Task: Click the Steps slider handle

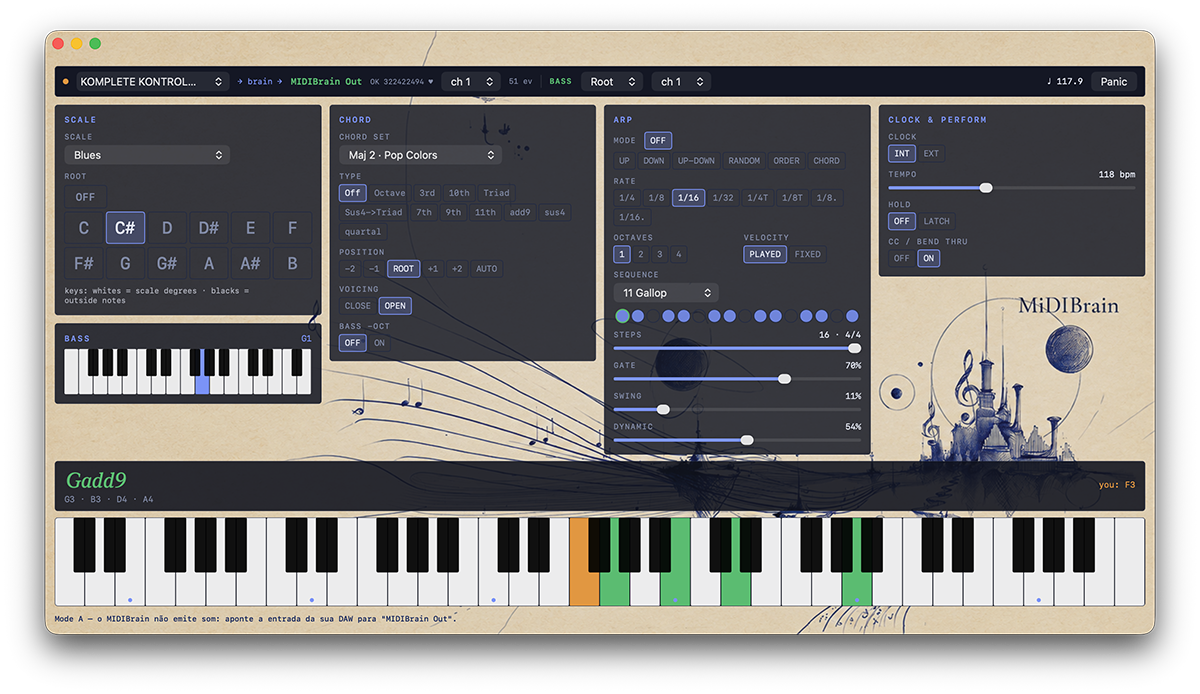Action: [854, 348]
